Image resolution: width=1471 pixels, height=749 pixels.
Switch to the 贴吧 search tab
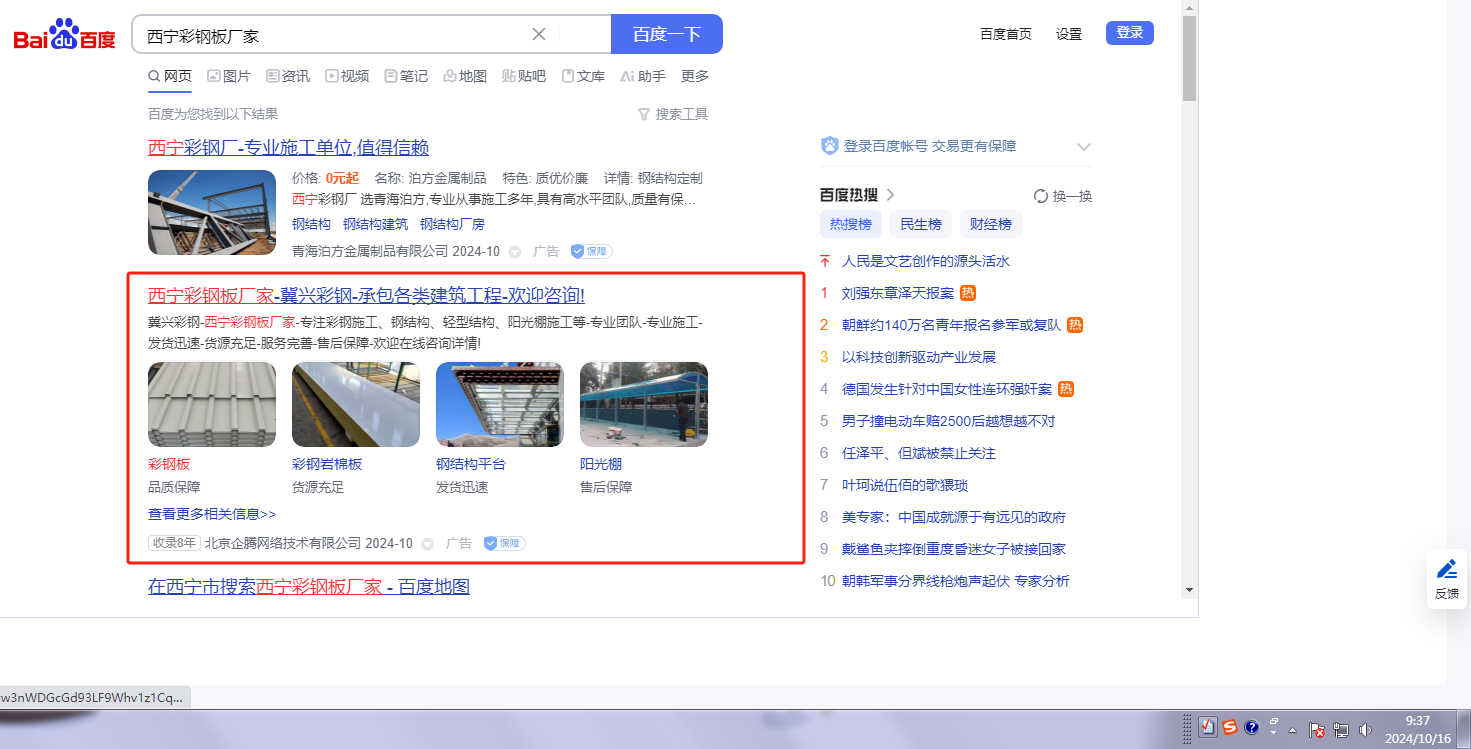coord(524,76)
